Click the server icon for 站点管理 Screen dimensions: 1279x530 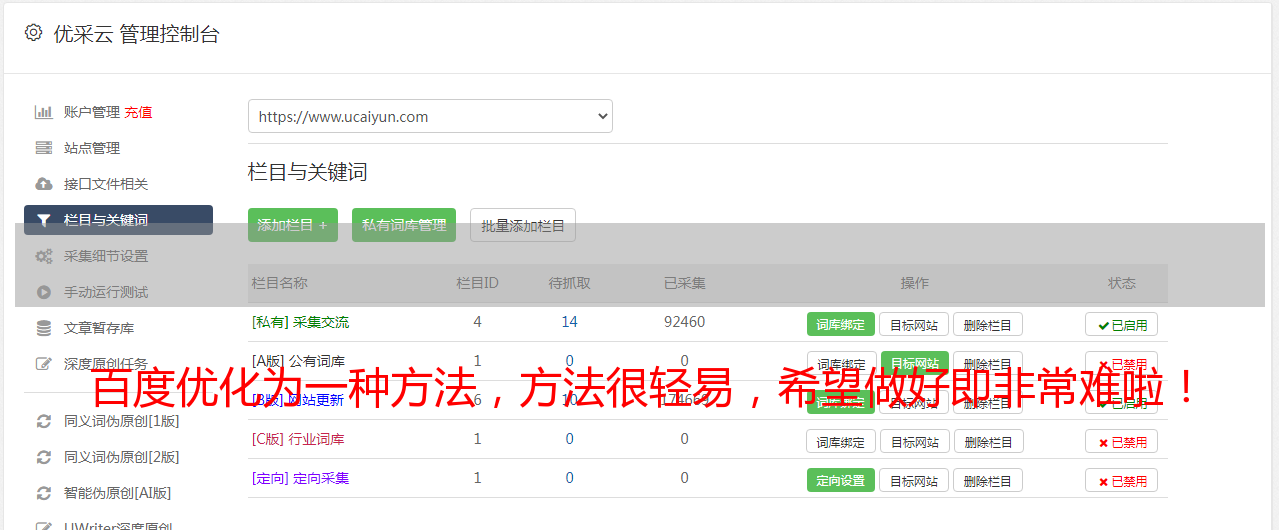click(44, 148)
